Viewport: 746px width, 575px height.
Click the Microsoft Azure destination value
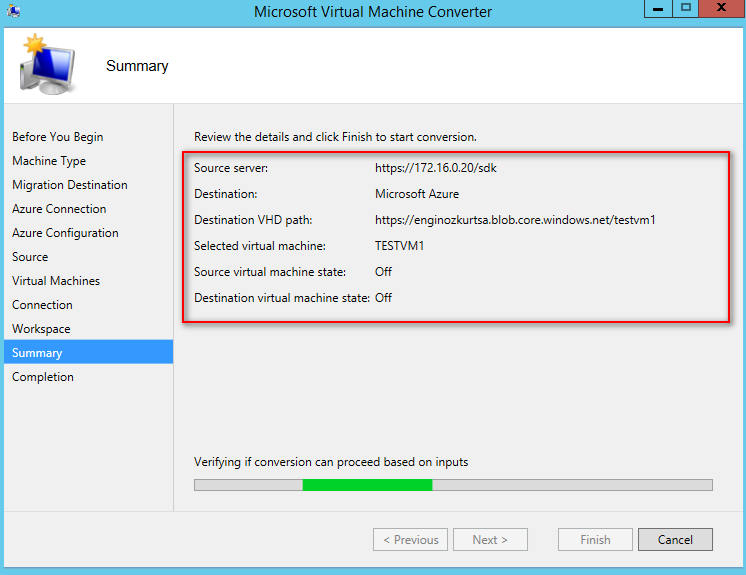(x=417, y=194)
